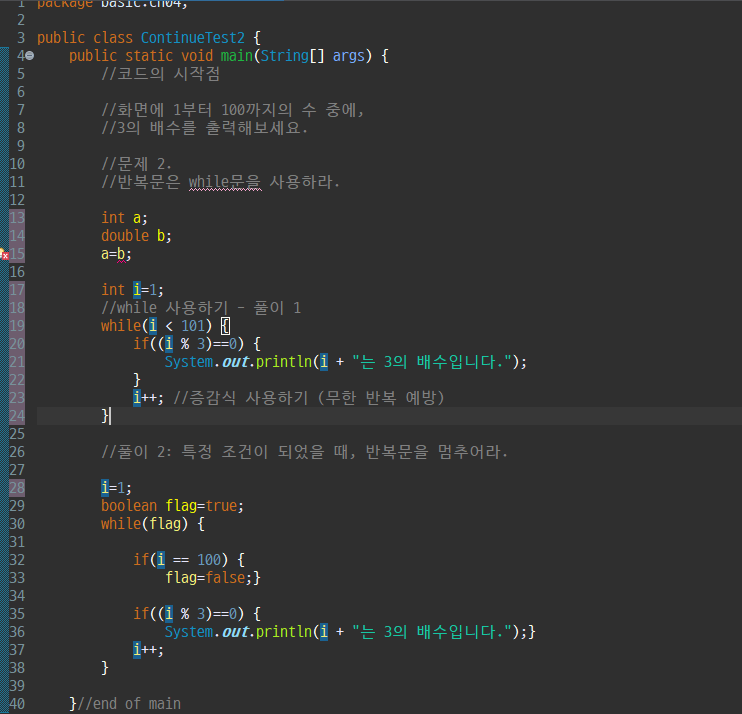The image size is (742, 714).
Task: Click the 'public class' keywords on line 3
Action: point(85,38)
